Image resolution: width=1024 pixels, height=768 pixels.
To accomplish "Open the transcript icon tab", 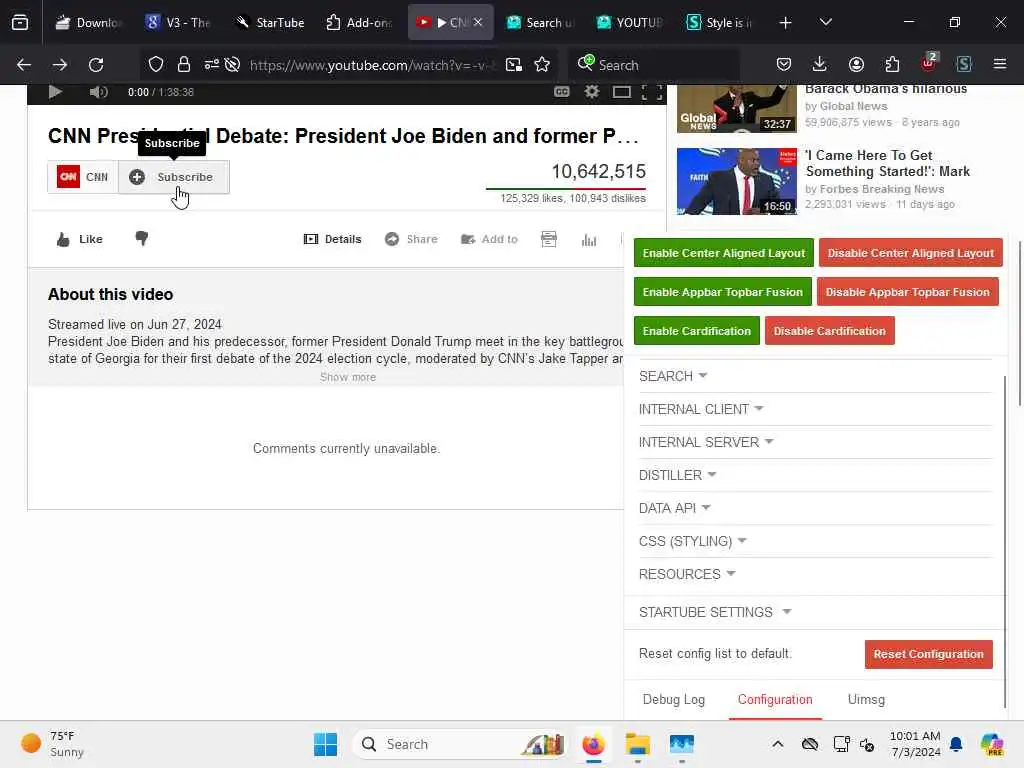I will 549,239.
